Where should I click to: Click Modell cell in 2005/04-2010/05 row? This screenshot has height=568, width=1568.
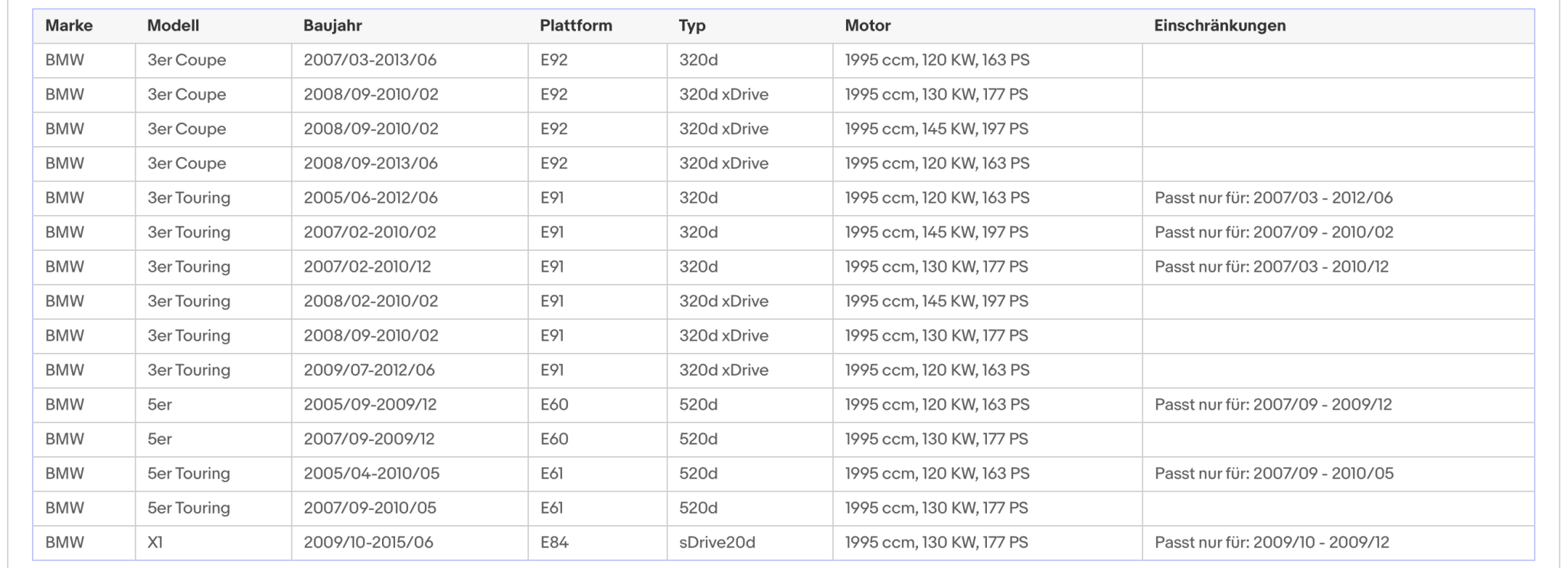tap(214, 474)
